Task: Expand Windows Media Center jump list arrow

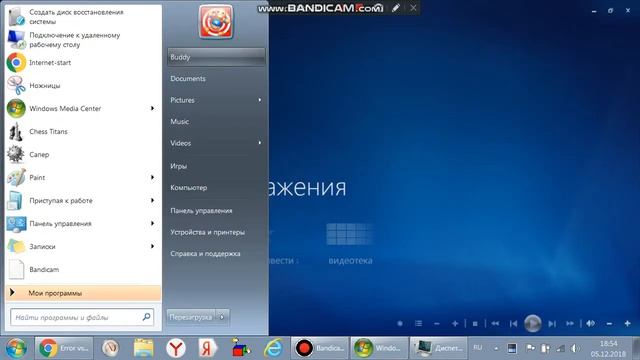Action: (152, 108)
